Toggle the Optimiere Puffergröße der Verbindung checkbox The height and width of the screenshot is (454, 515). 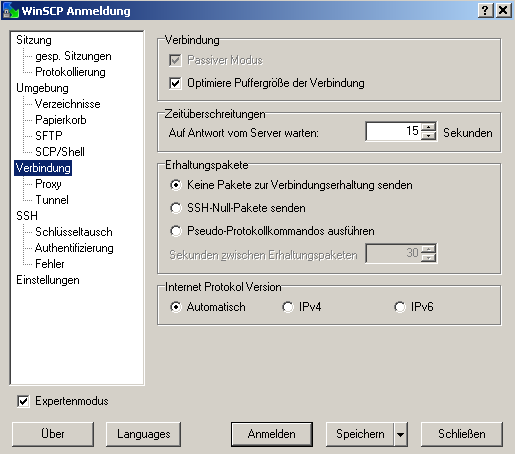point(175,83)
